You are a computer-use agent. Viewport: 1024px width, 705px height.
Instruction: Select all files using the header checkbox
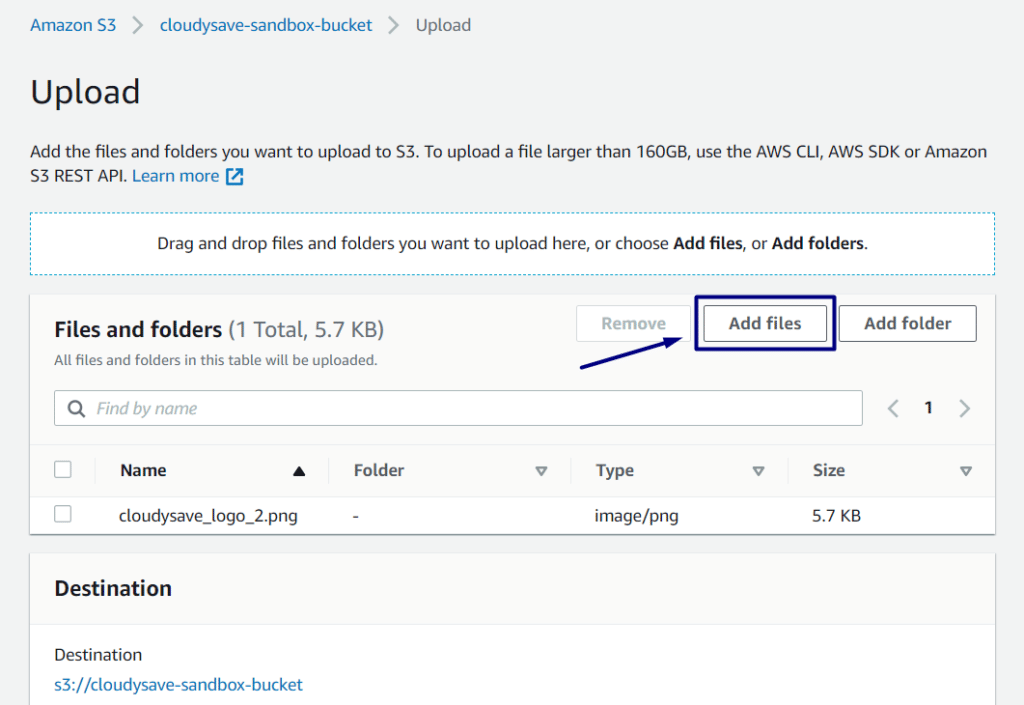63,469
